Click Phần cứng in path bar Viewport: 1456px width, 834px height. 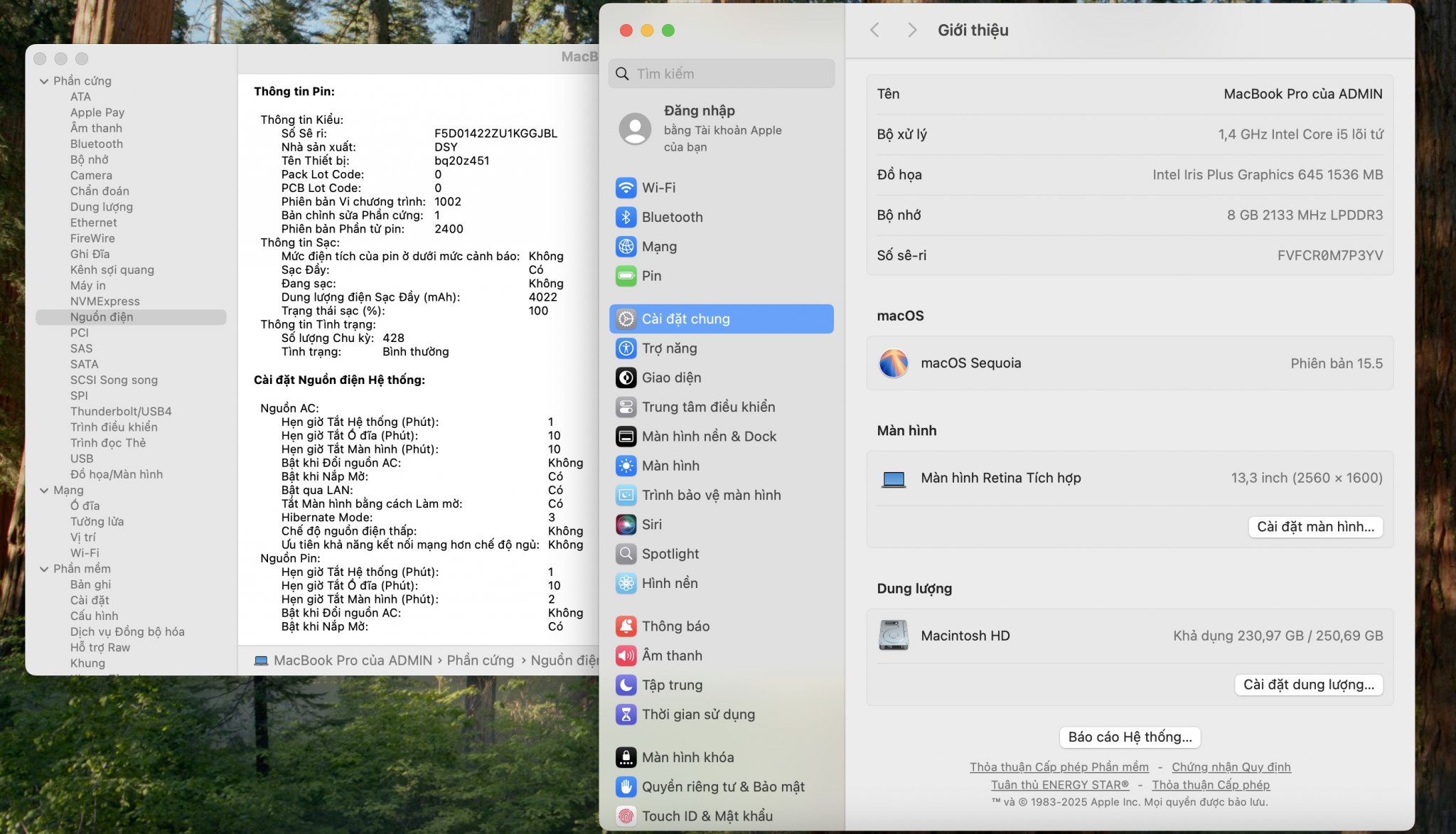[x=480, y=661]
